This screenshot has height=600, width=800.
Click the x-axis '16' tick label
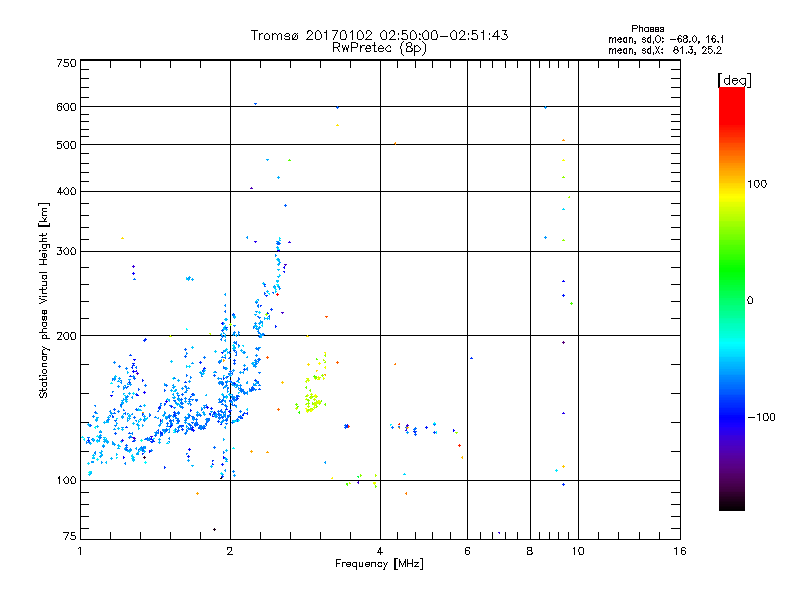pyautogui.click(x=680, y=551)
